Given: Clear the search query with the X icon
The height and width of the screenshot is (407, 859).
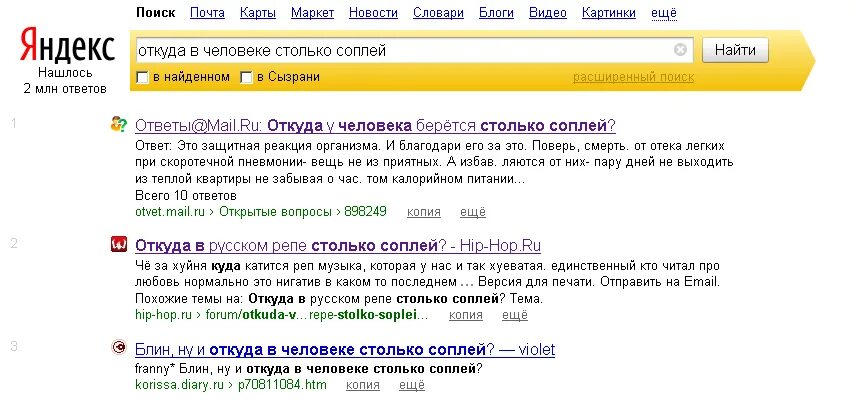Looking at the screenshot, I should pos(680,50).
